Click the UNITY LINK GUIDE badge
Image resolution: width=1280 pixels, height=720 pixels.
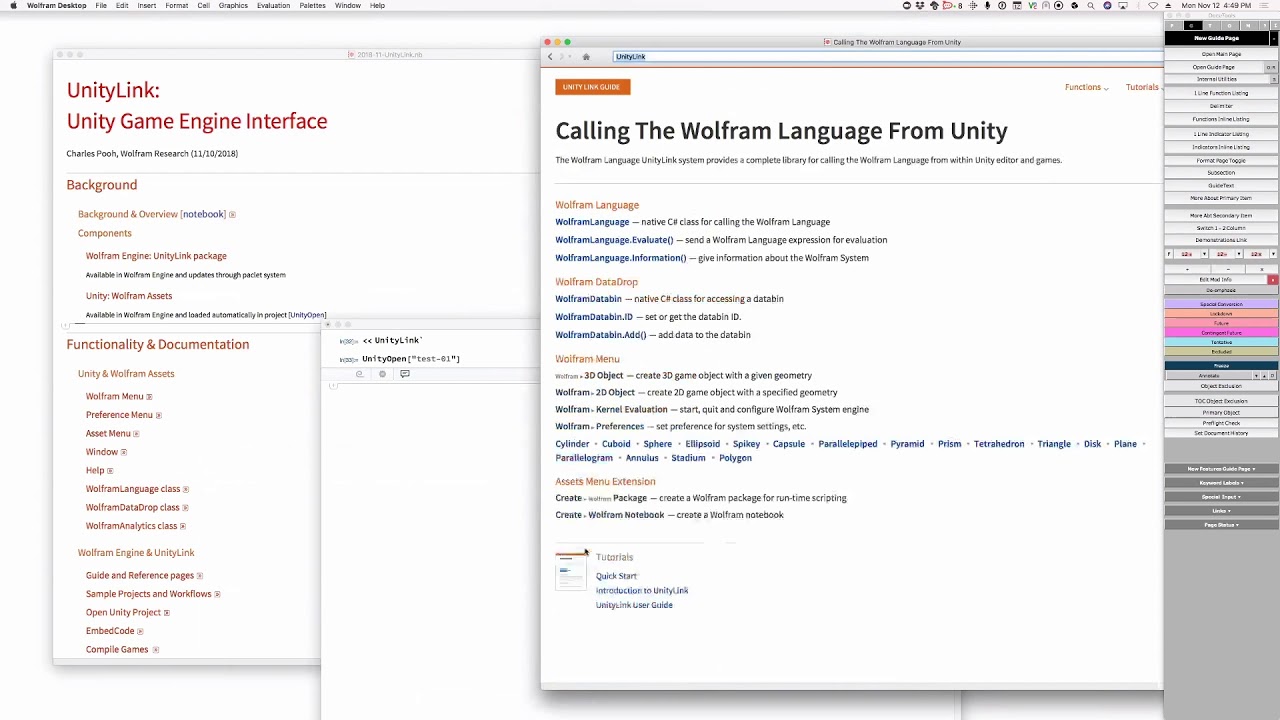tap(591, 87)
